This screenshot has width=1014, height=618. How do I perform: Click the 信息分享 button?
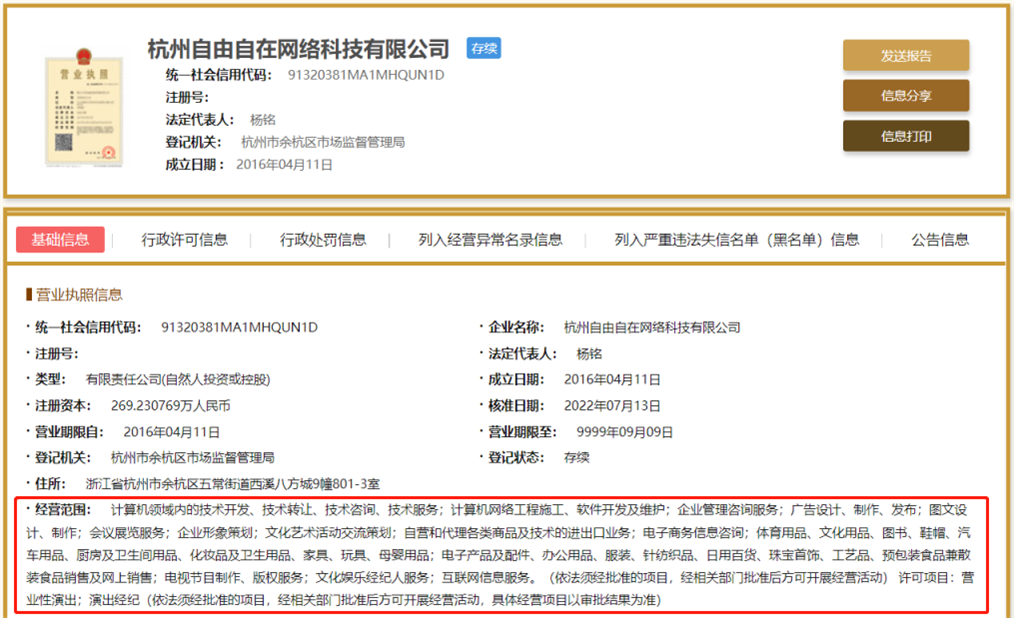click(905, 96)
